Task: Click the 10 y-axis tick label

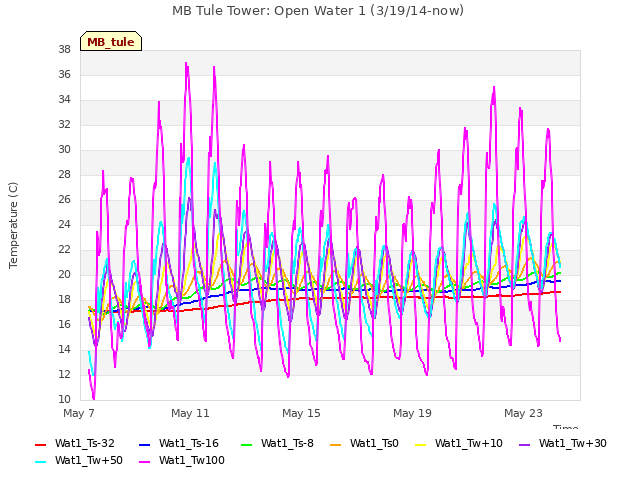Action: pyautogui.click(x=64, y=400)
